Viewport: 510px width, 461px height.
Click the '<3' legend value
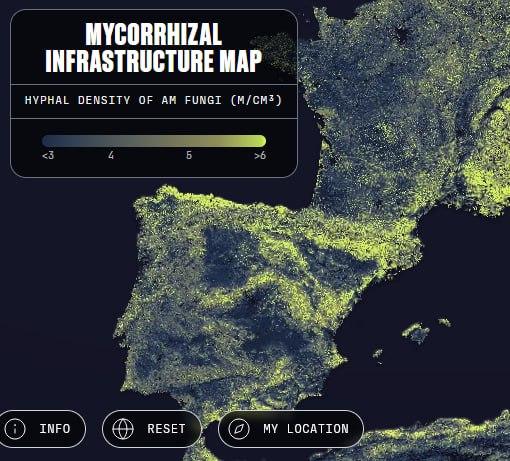(48, 155)
